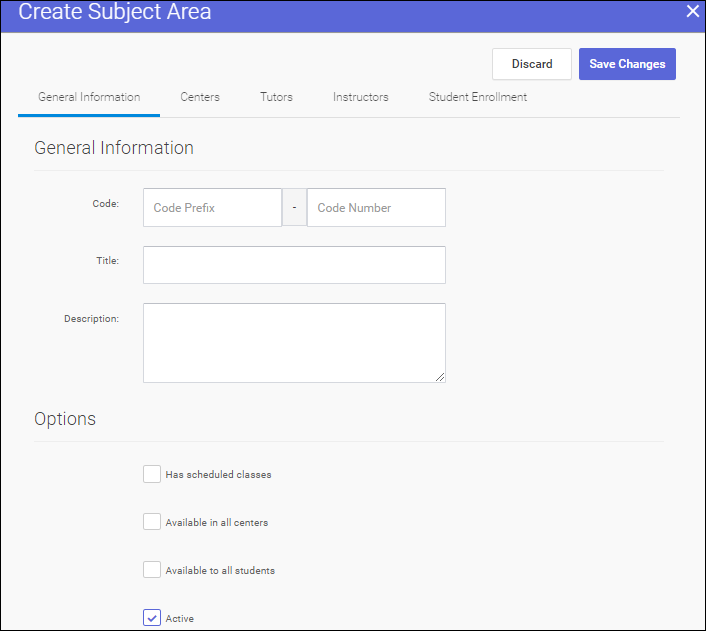Go to the Tutors tab

tap(276, 97)
